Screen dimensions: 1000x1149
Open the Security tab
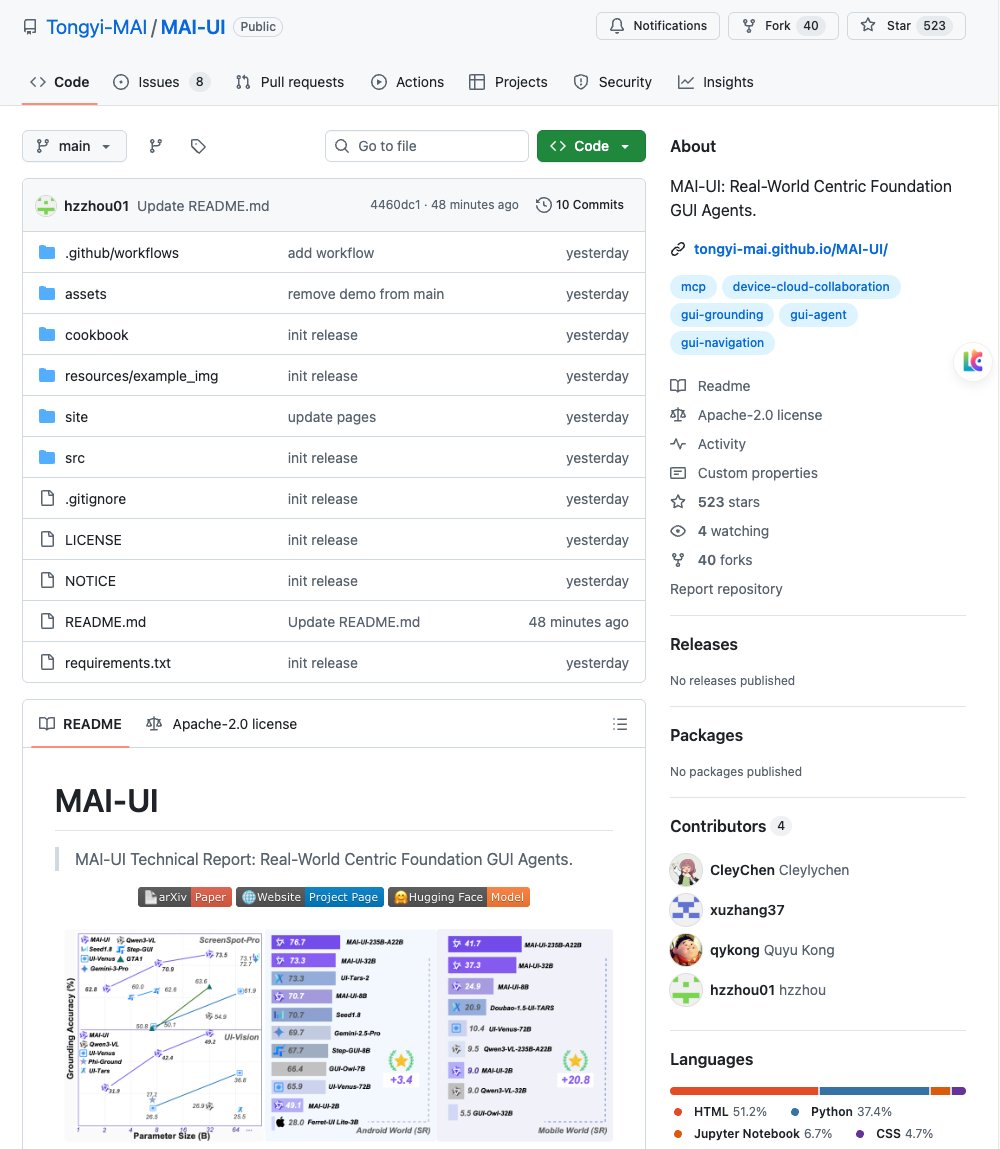(x=612, y=82)
